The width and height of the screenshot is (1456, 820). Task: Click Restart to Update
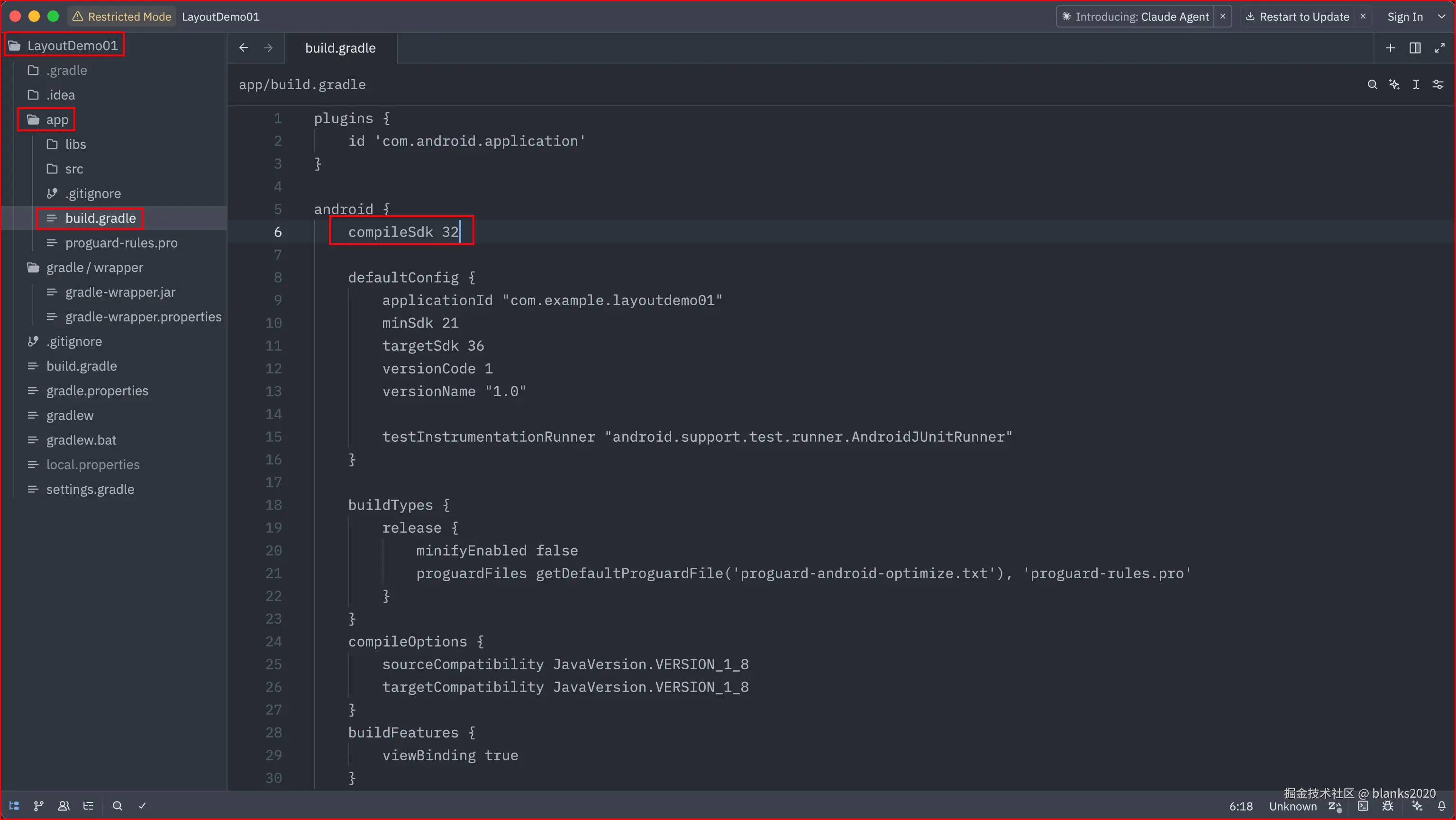tap(1297, 17)
